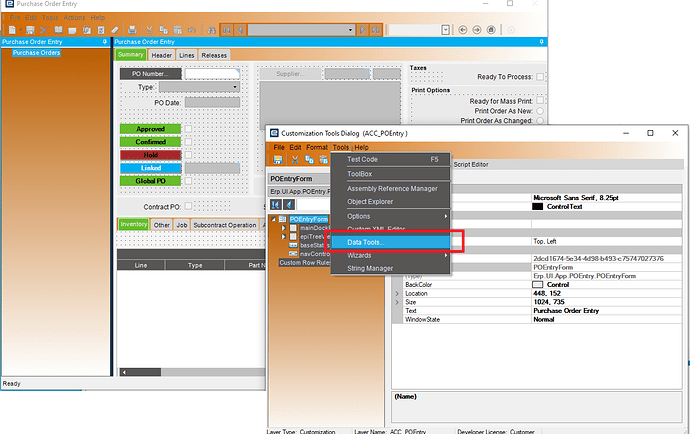
Task: Click round Home icon in main toolbar
Action: pos(491,30)
